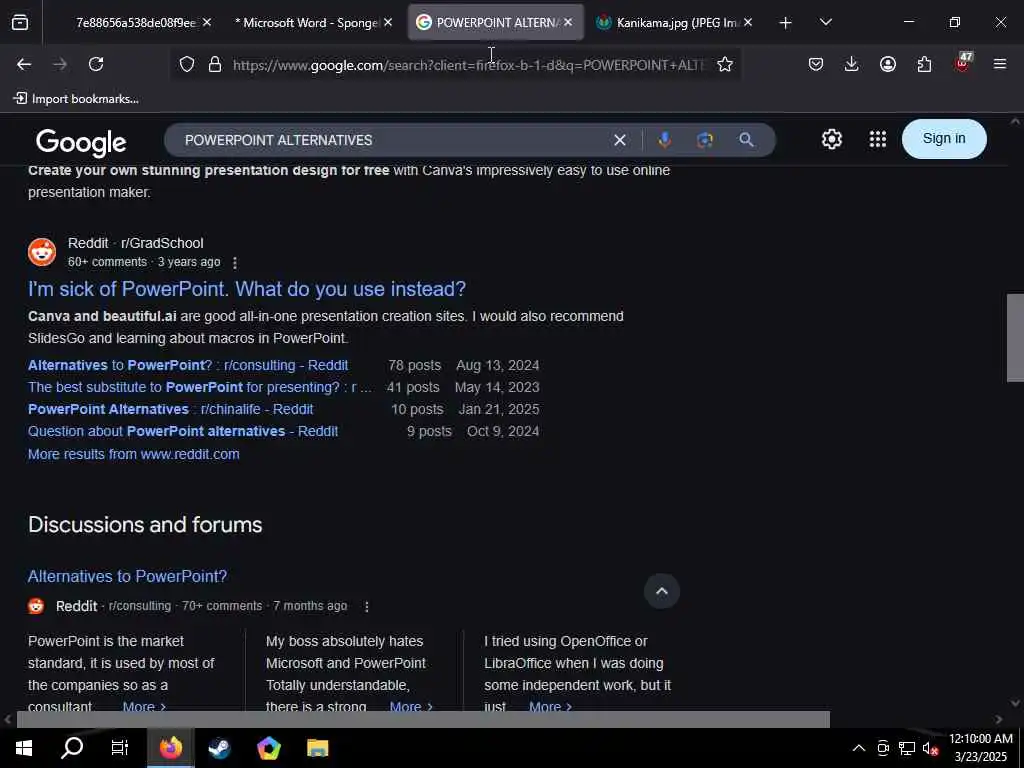
Task: Expand More on OpenOffice LibraOffice comment
Action: tap(551, 706)
